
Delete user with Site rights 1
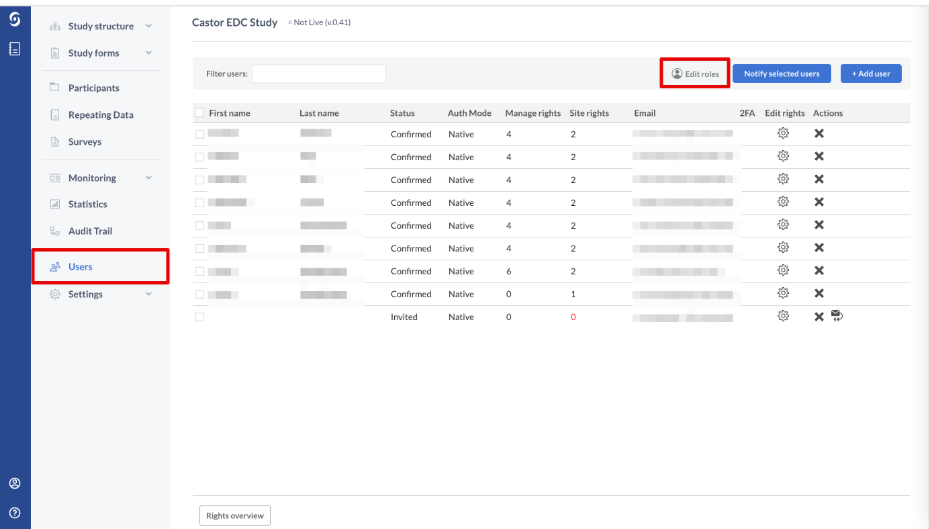[x=819, y=293]
